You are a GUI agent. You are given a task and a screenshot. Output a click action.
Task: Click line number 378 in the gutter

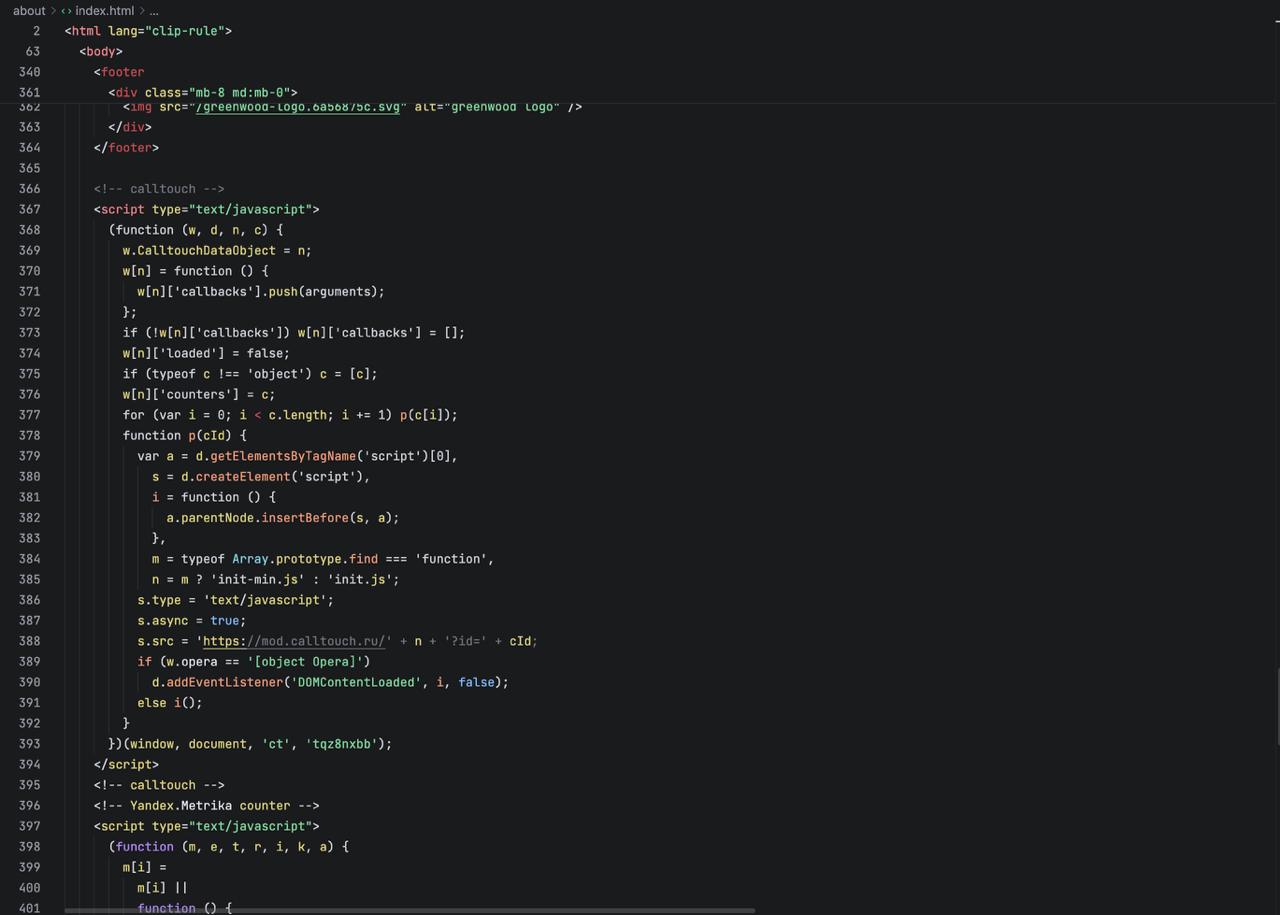[x=29, y=435]
